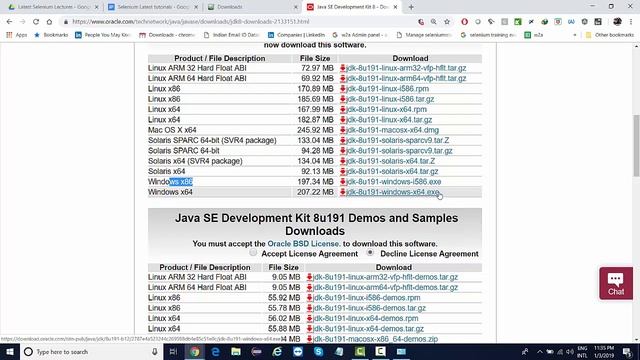Open Oracle BSD License link
The height and width of the screenshot is (360, 640).
[x=304, y=244]
